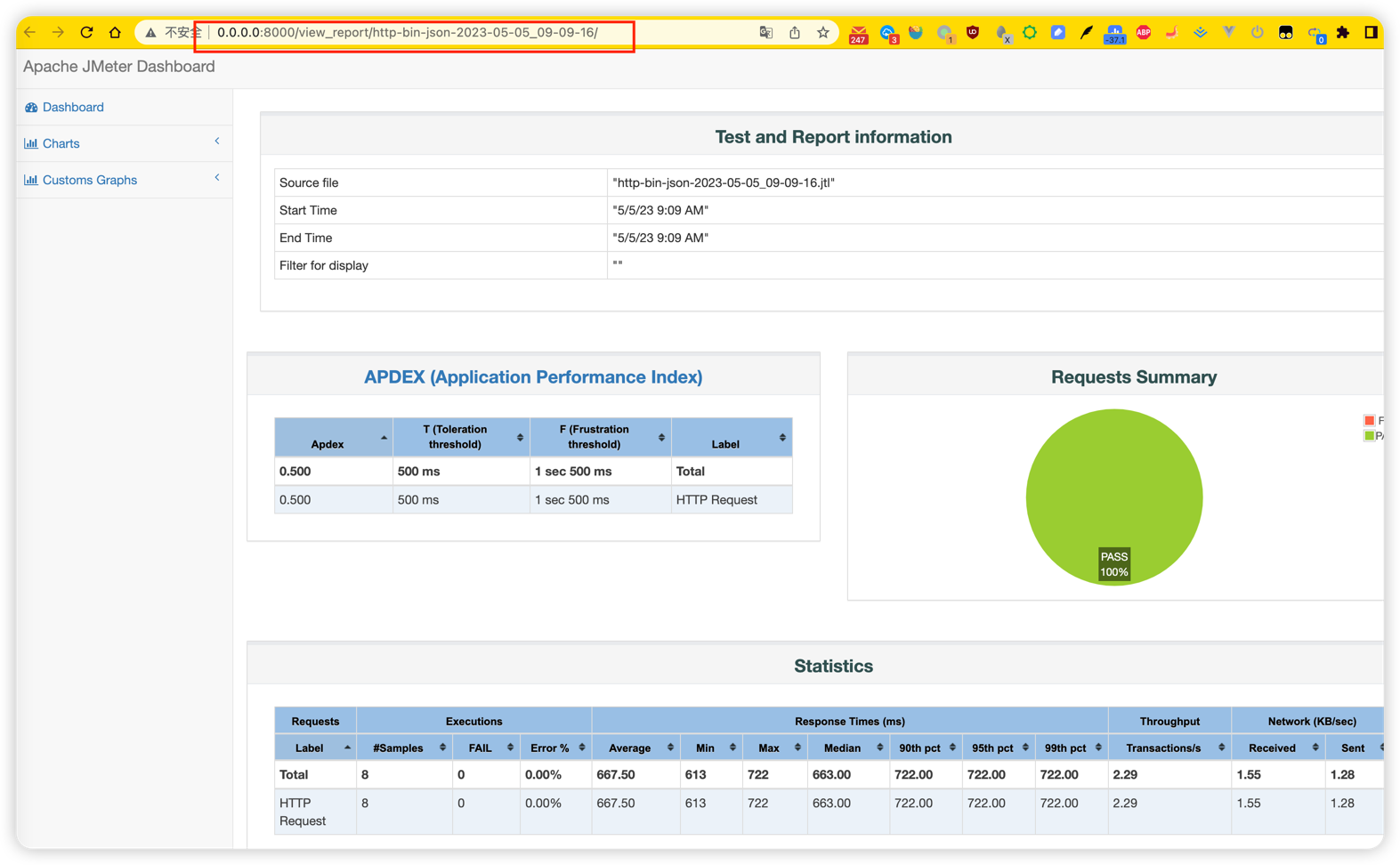Expand the Charts chevron arrow
Screen dimensions: 1400x865
tap(217, 141)
